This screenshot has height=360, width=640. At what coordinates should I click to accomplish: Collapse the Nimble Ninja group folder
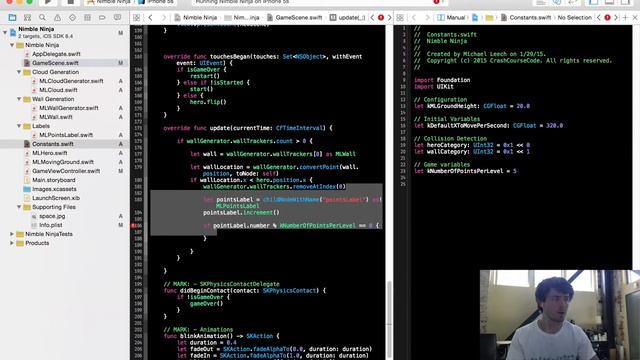coord(12,45)
